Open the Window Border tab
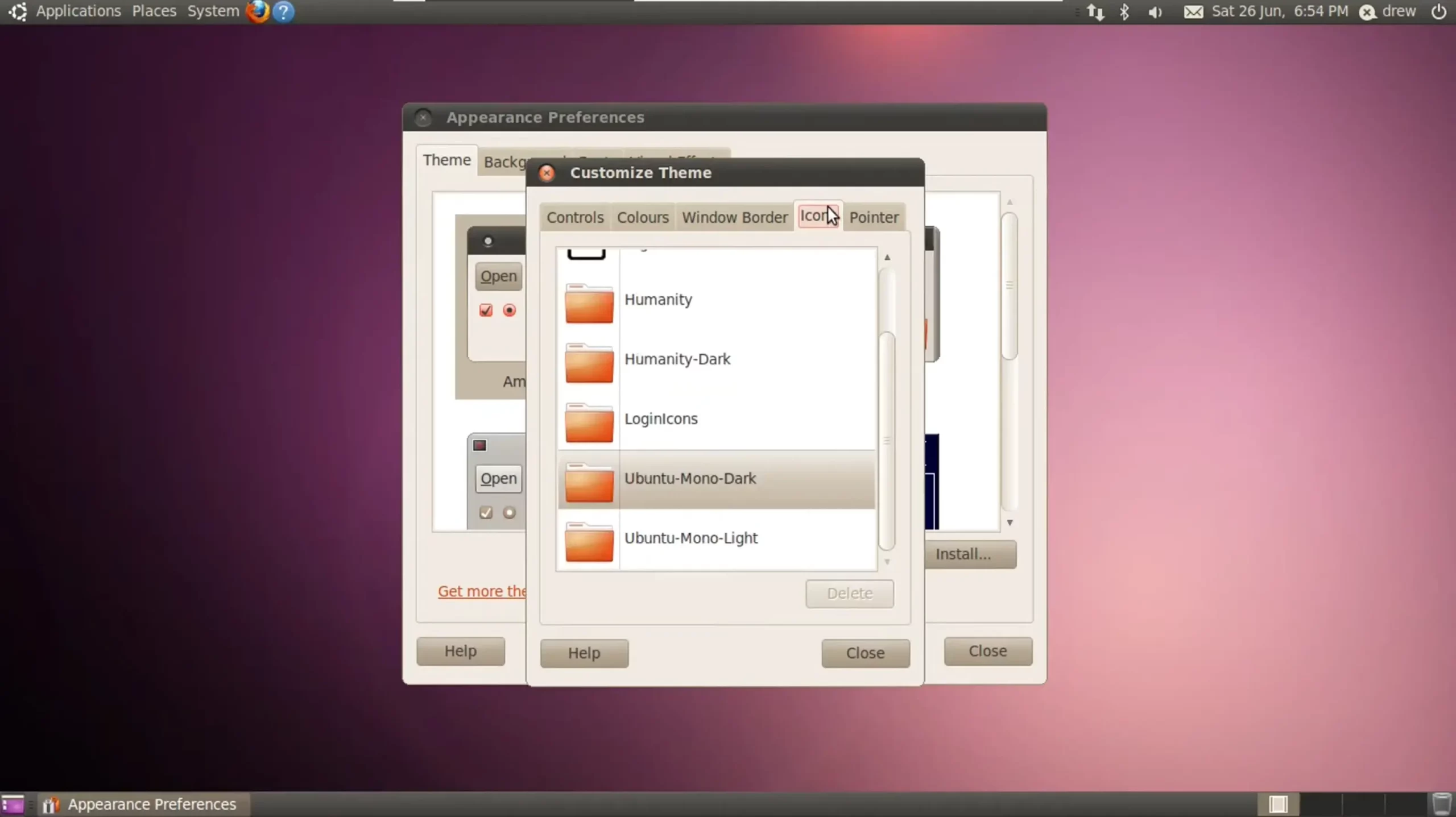The width and height of the screenshot is (1456, 817). pos(734,217)
